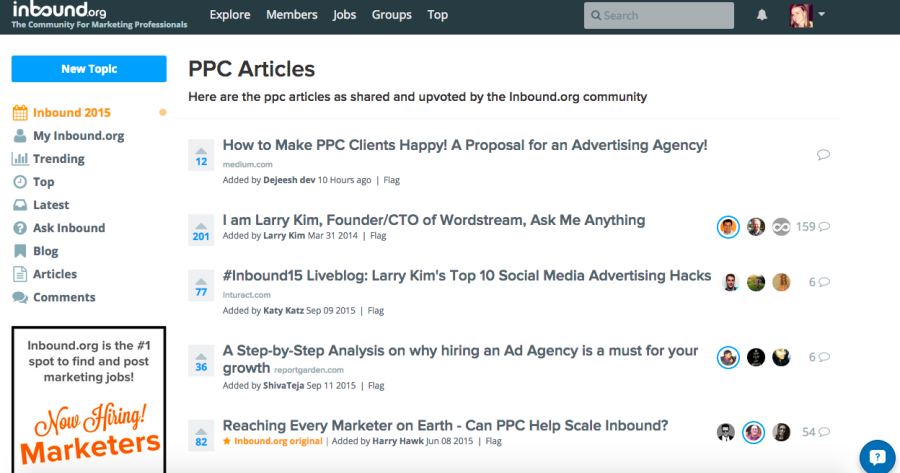Flag the Reaching Every Marketer article
This screenshot has width=900, height=473.
pos(494,441)
